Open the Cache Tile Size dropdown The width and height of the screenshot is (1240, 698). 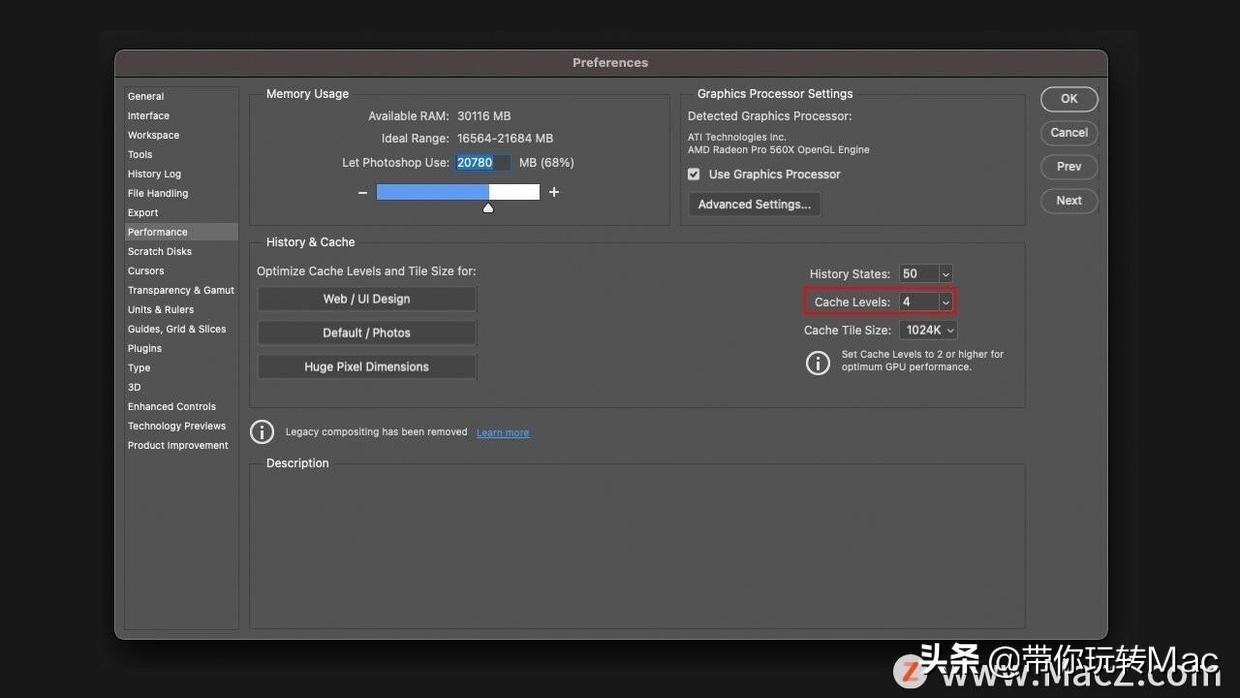[929, 330]
